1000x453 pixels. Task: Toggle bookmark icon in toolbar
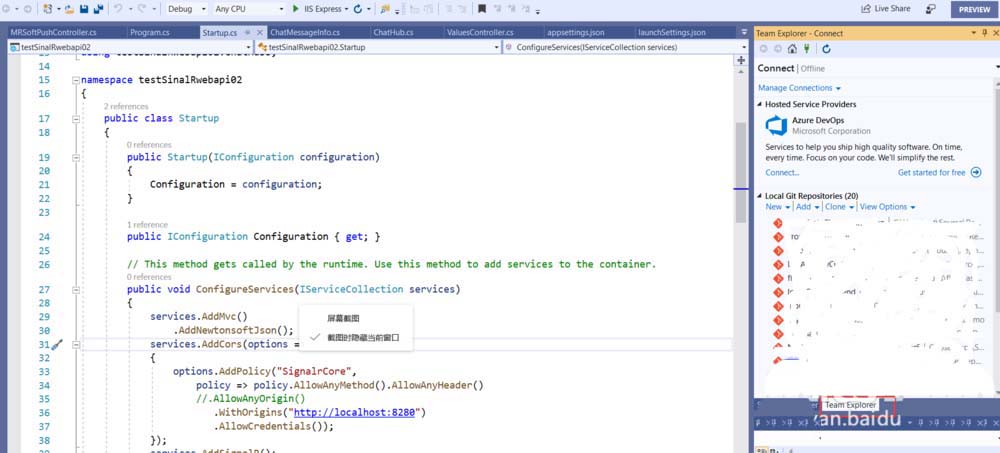(x=482, y=9)
